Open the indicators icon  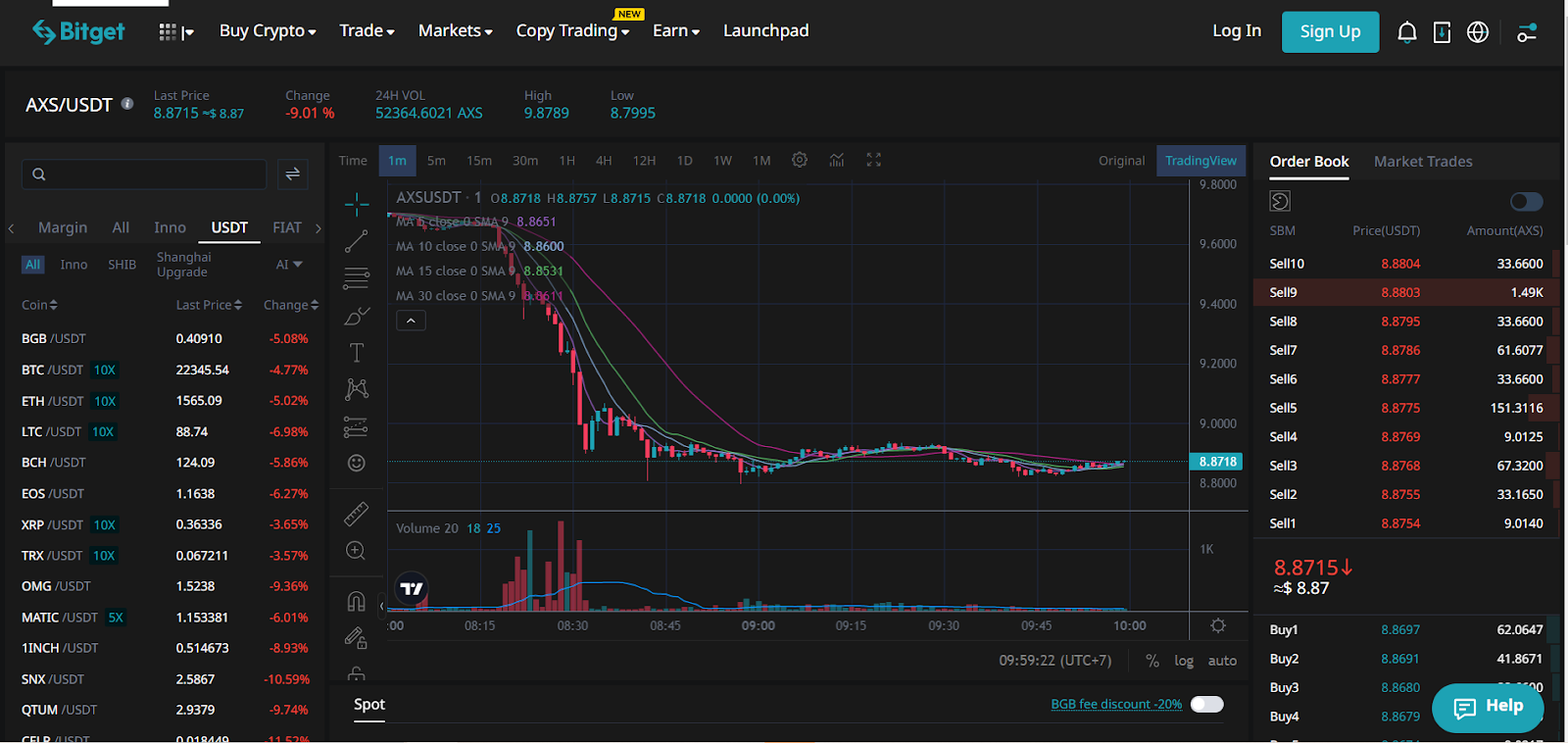click(x=837, y=160)
